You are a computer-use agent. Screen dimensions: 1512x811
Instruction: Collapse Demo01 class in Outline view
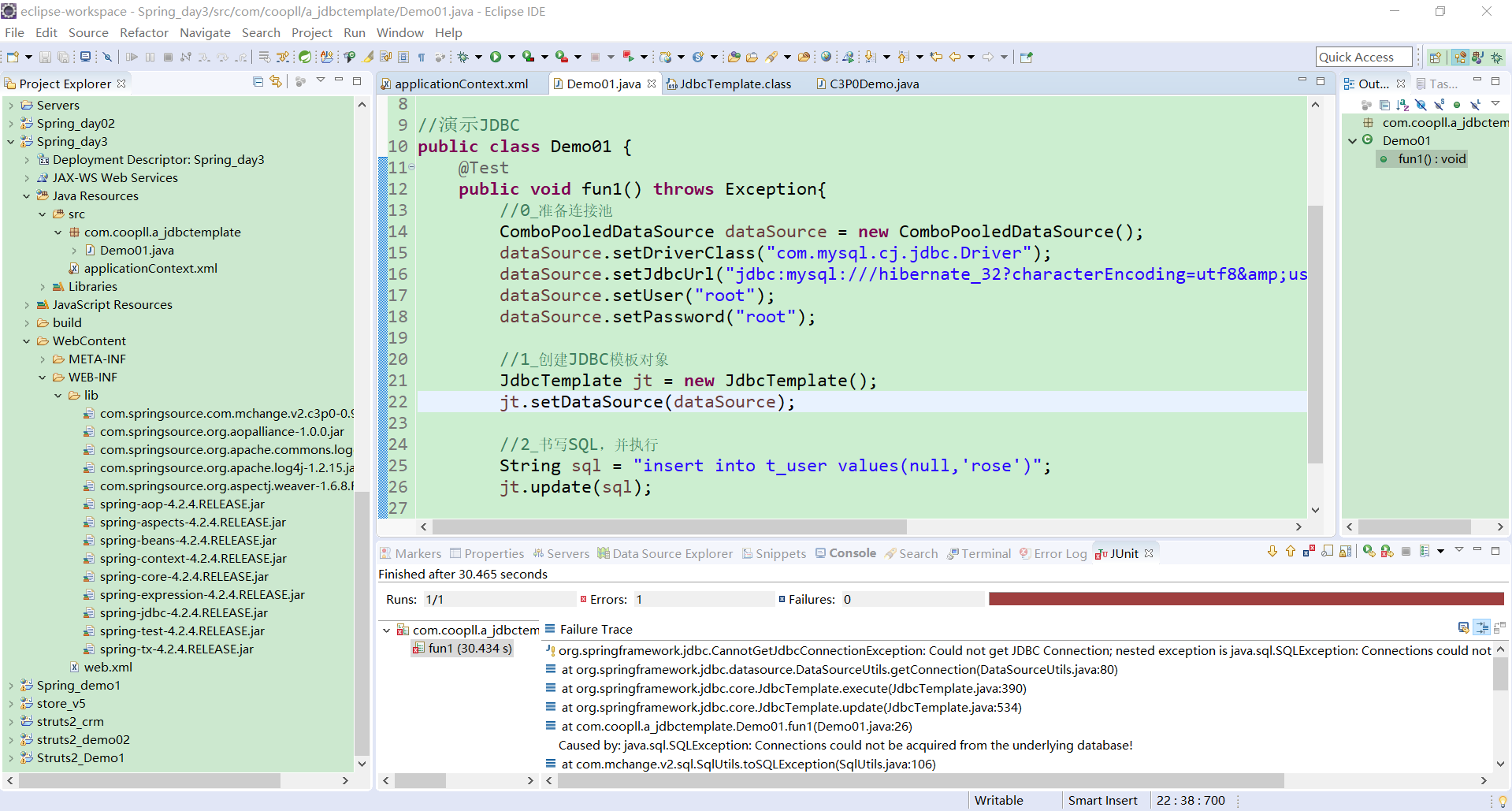point(1353,141)
